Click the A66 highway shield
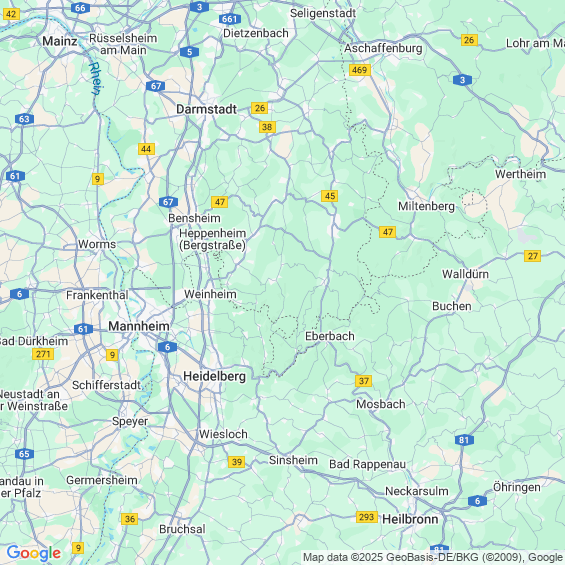The width and height of the screenshot is (565, 565). [80, 8]
